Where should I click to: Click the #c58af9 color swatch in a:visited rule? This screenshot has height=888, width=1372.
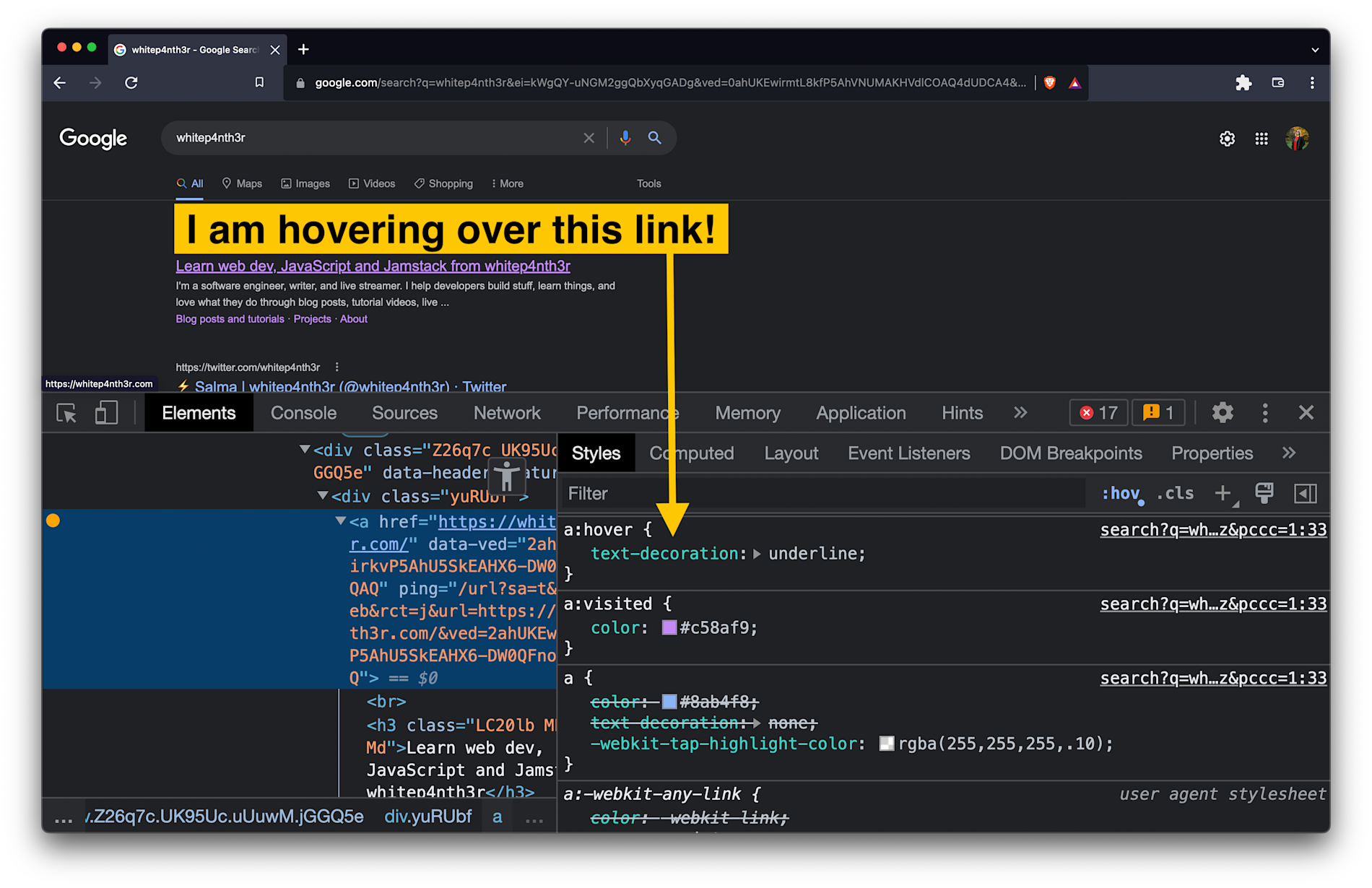[x=669, y=627]
